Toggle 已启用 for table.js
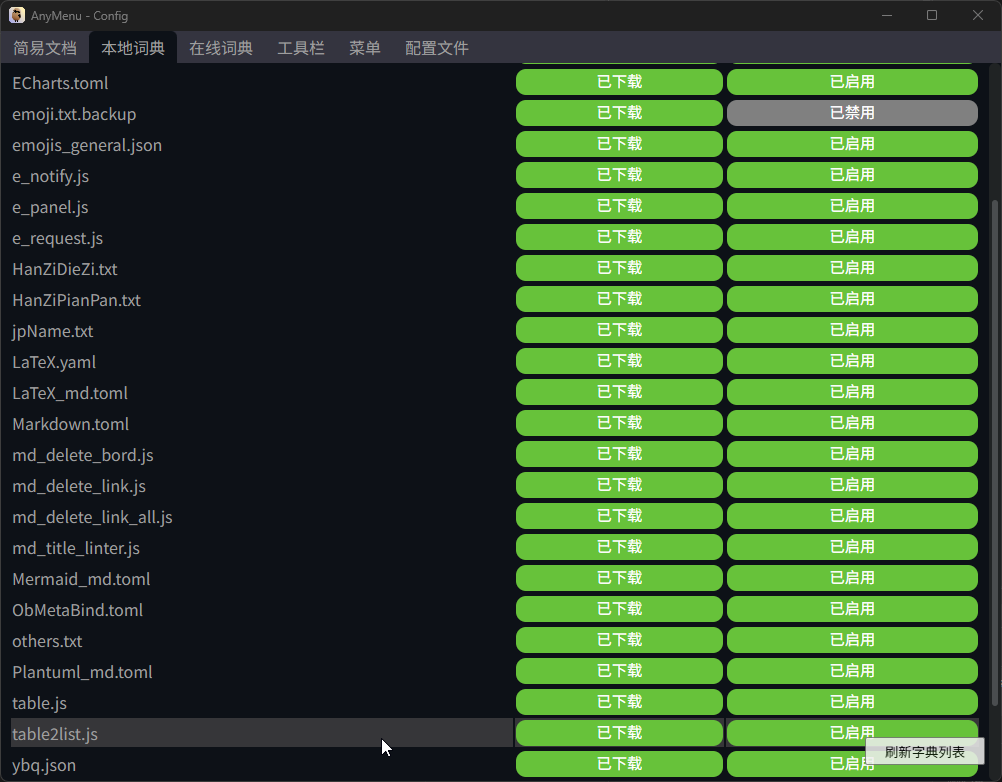This screenshot has width=1002, height=782. [852, 702]
